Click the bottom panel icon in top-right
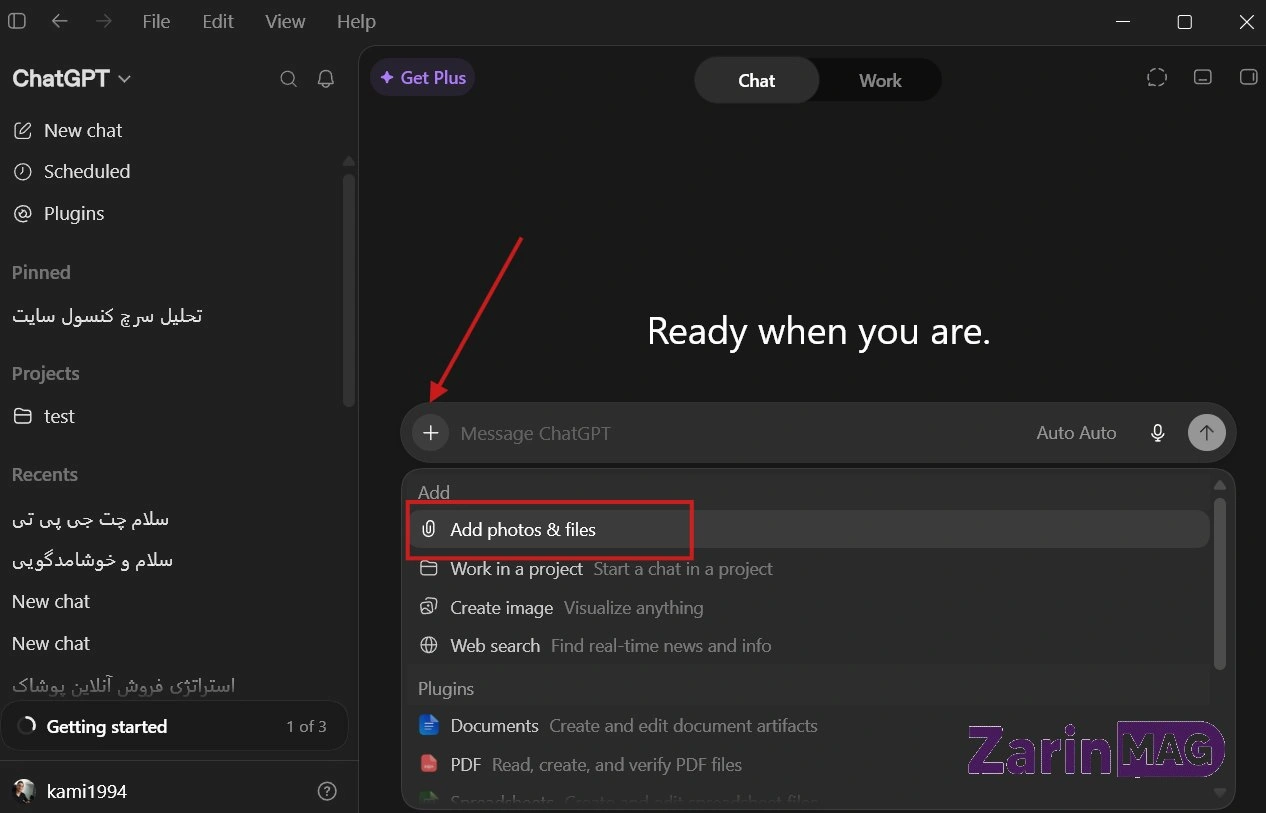Image resolution: width=1266 pixels, height=813 pixels. click(1203, 78)
